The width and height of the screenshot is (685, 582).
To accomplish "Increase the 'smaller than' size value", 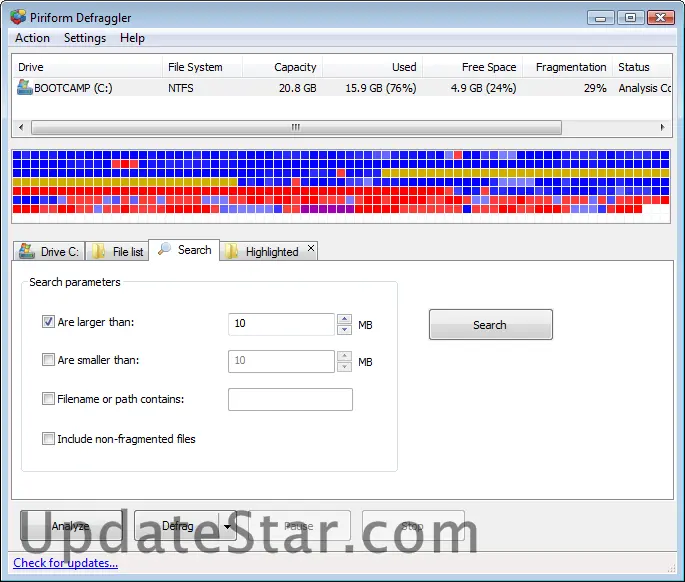I will [344, 356].
